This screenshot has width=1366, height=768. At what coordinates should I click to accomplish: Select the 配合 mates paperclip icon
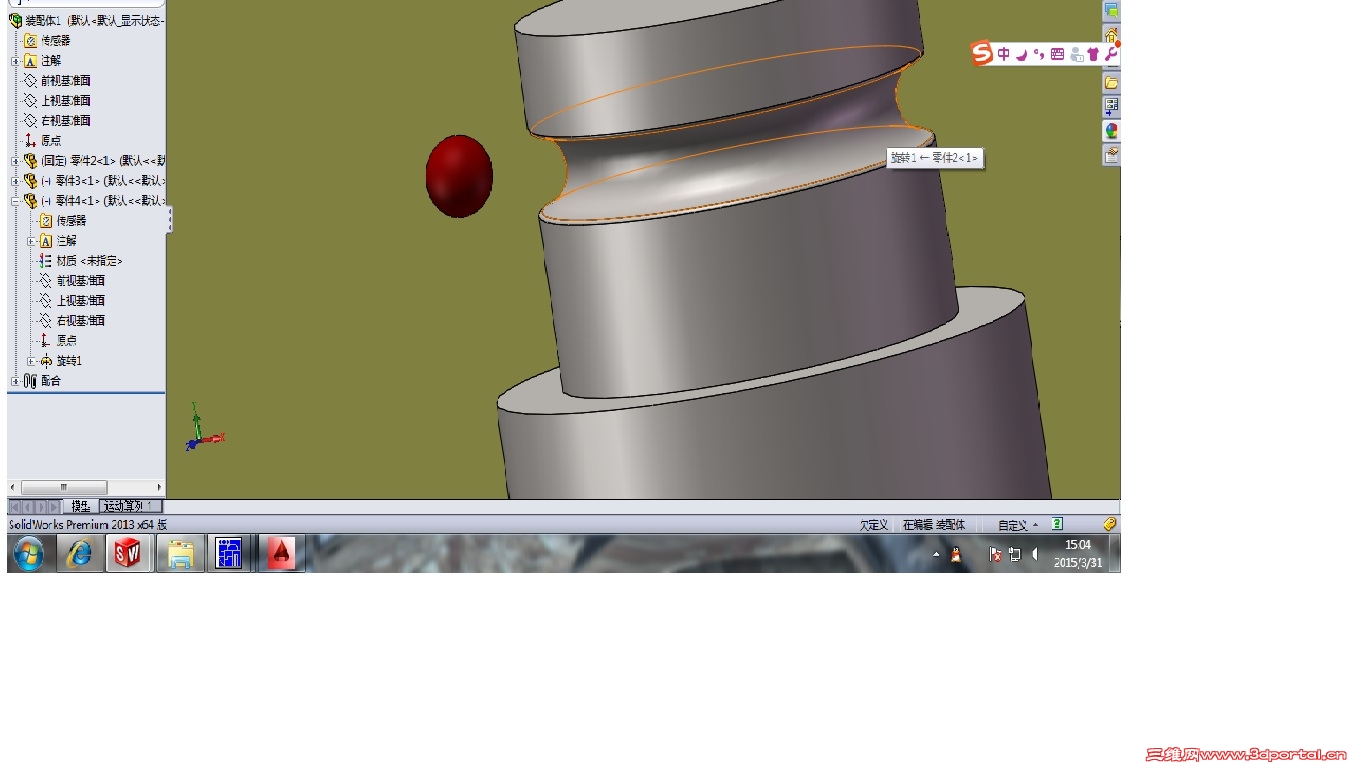tap(30, 380)
